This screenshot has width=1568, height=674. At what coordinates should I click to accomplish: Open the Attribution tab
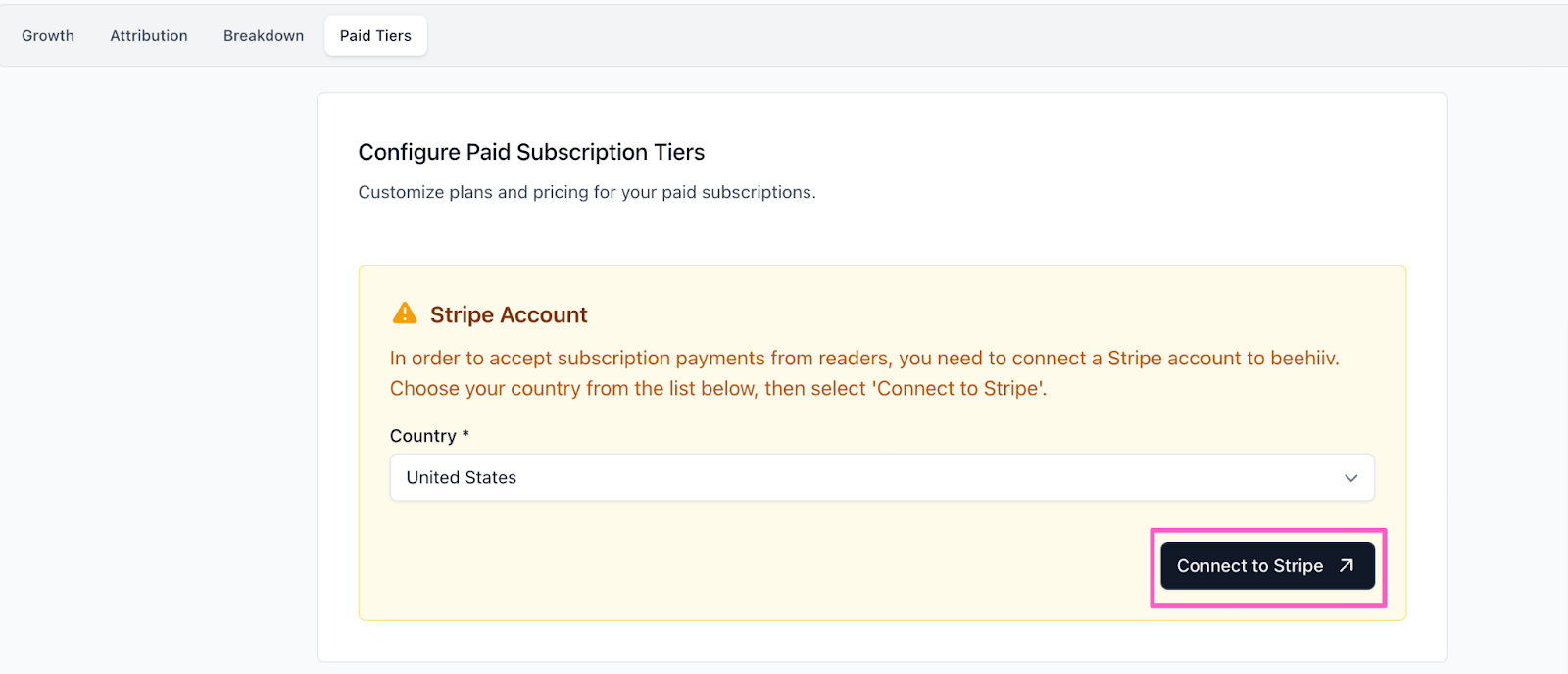click(x=149, y=36)
